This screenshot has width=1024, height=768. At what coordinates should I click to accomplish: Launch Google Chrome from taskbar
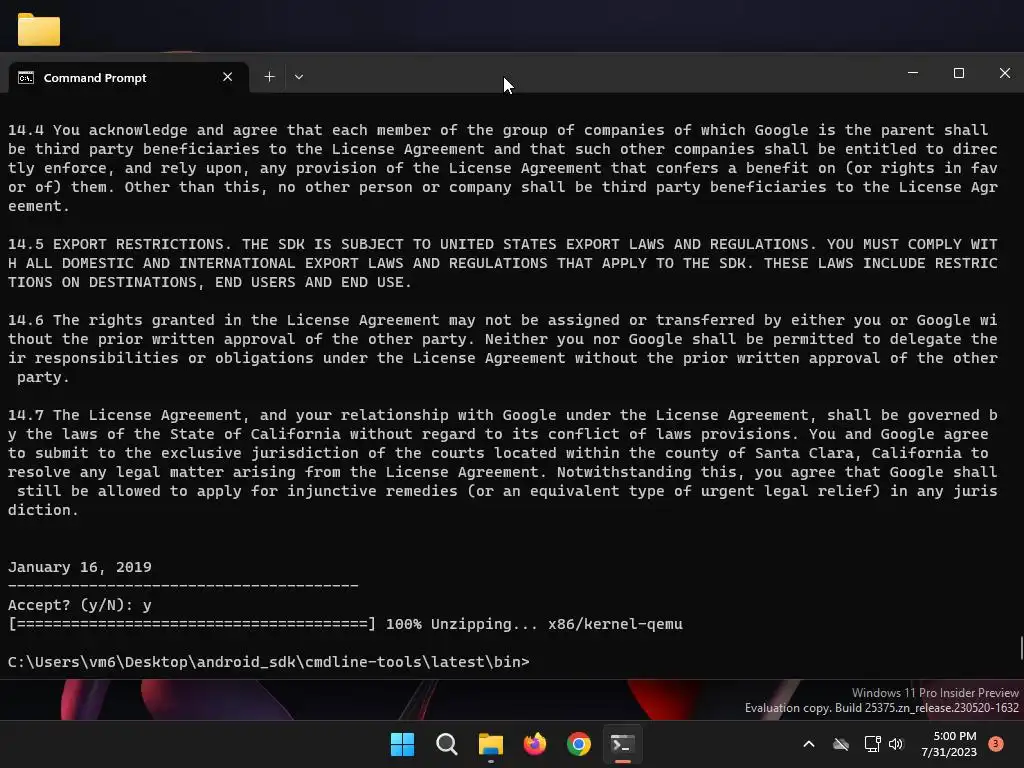click(x=579, y=744)
